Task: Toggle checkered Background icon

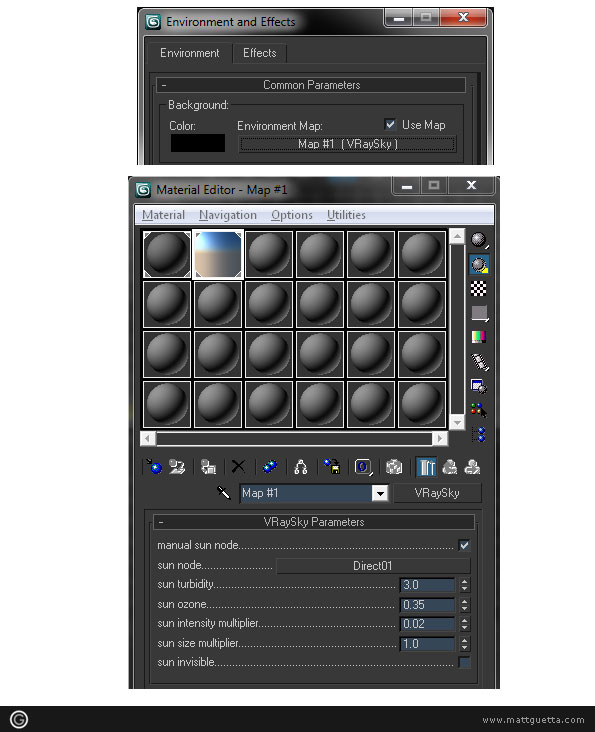Action: [479, 289]
